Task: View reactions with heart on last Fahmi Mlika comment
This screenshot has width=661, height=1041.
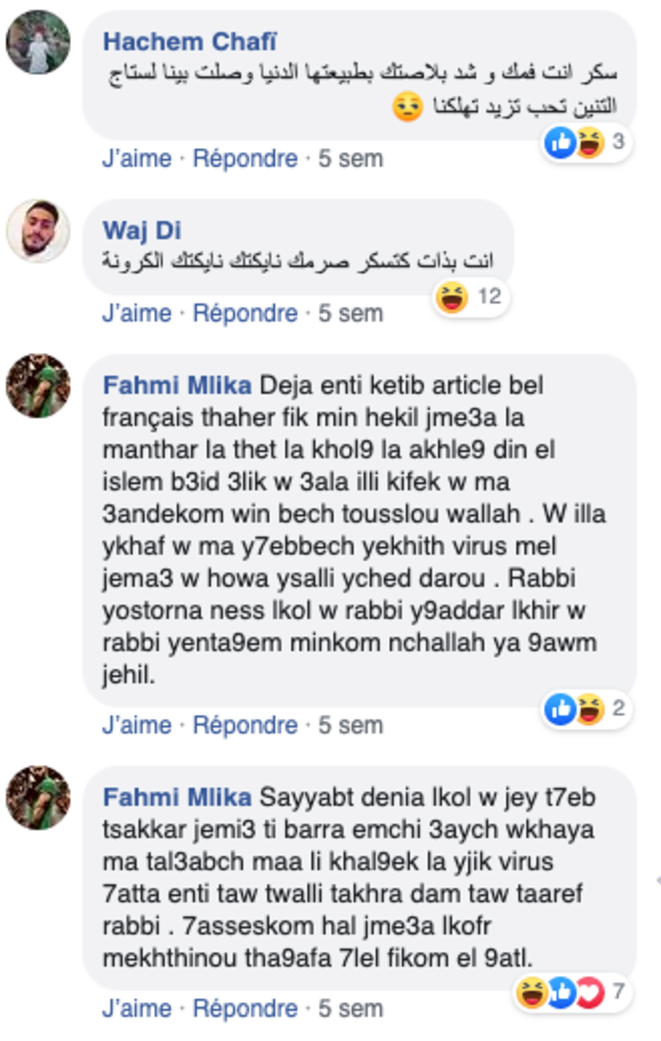Action: click(571, 993)
